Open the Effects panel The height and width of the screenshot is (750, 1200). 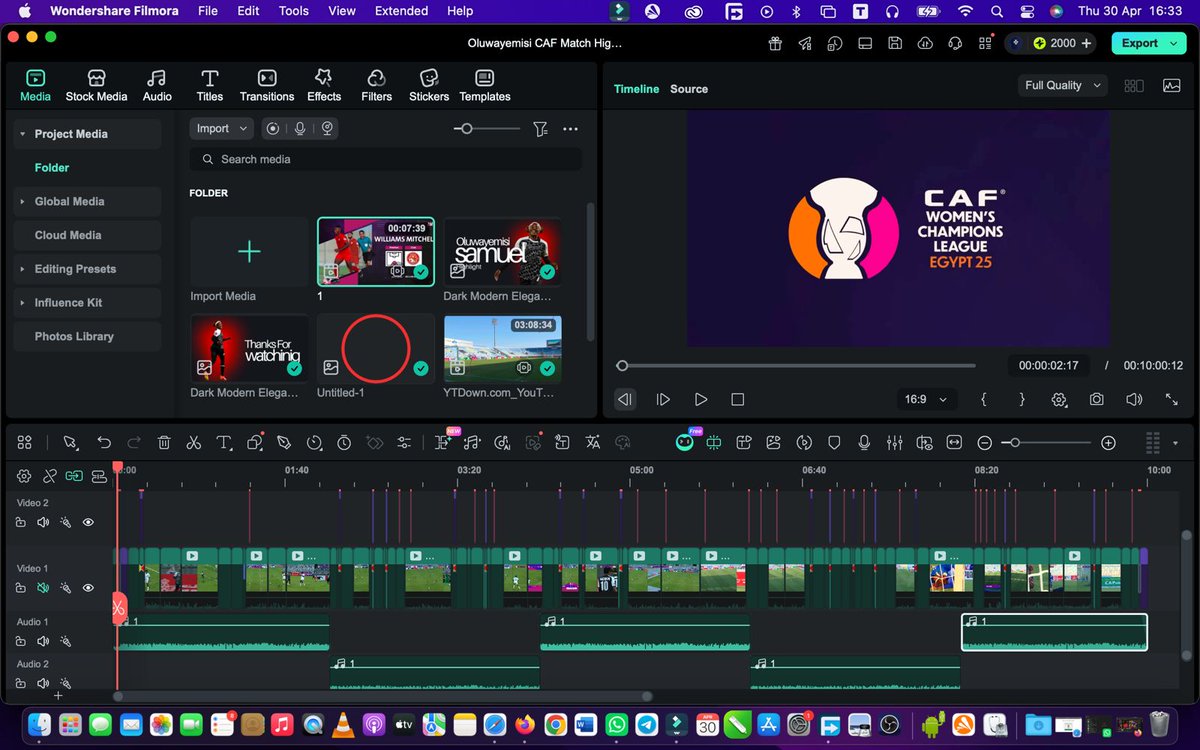pyautogui.click(x=324, y=86)
